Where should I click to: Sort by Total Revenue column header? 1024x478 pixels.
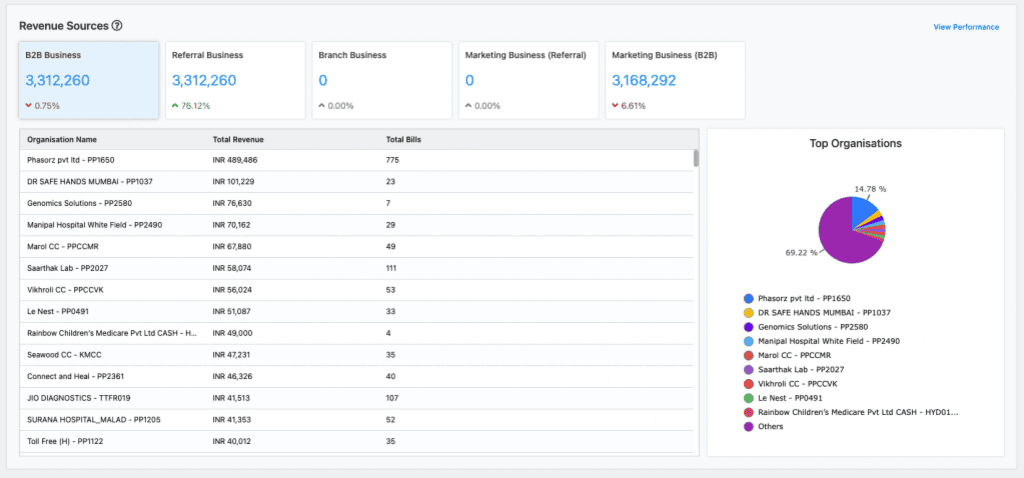tap(238, 139)
